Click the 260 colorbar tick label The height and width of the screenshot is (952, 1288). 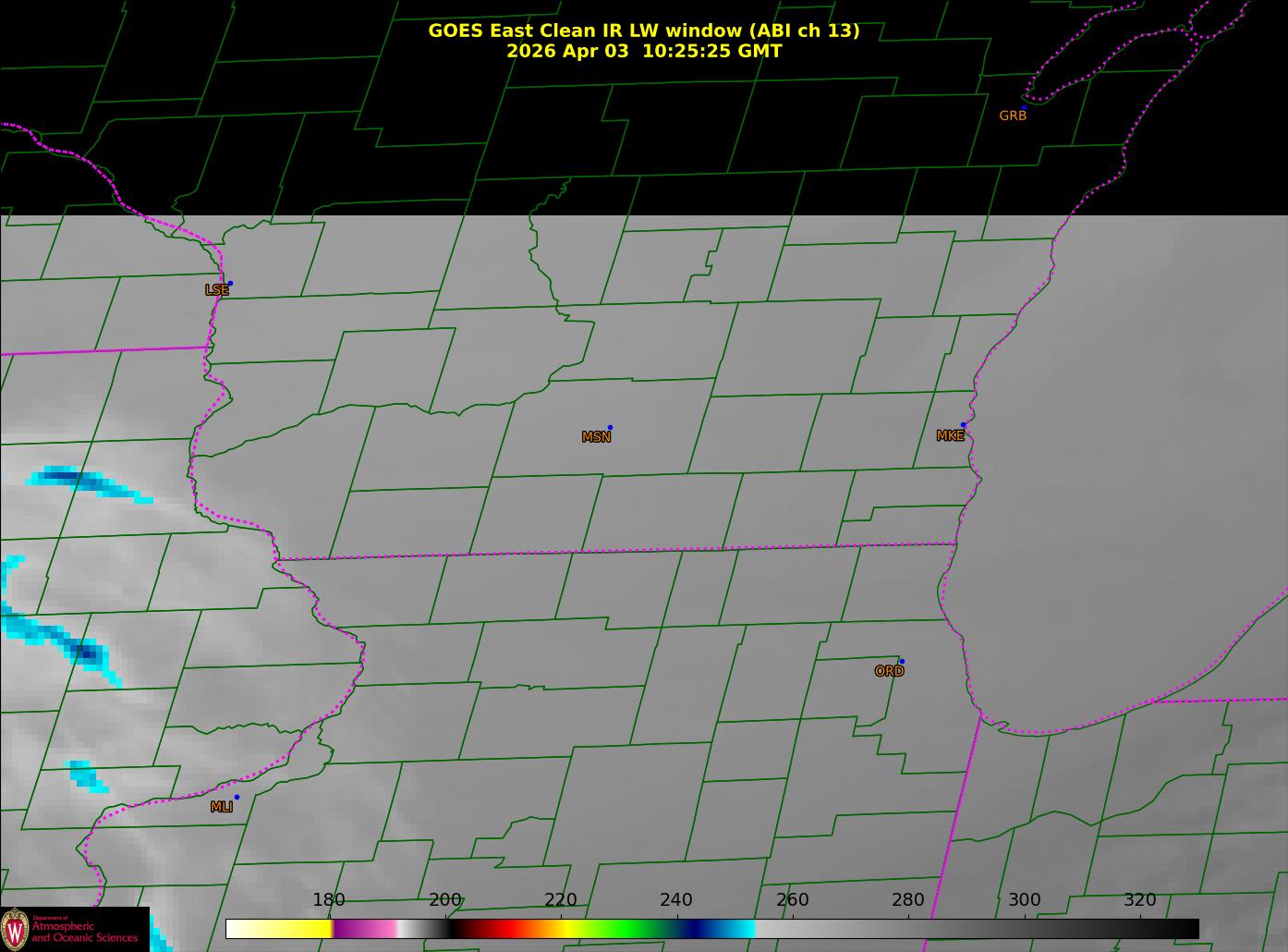coord(792,900)
